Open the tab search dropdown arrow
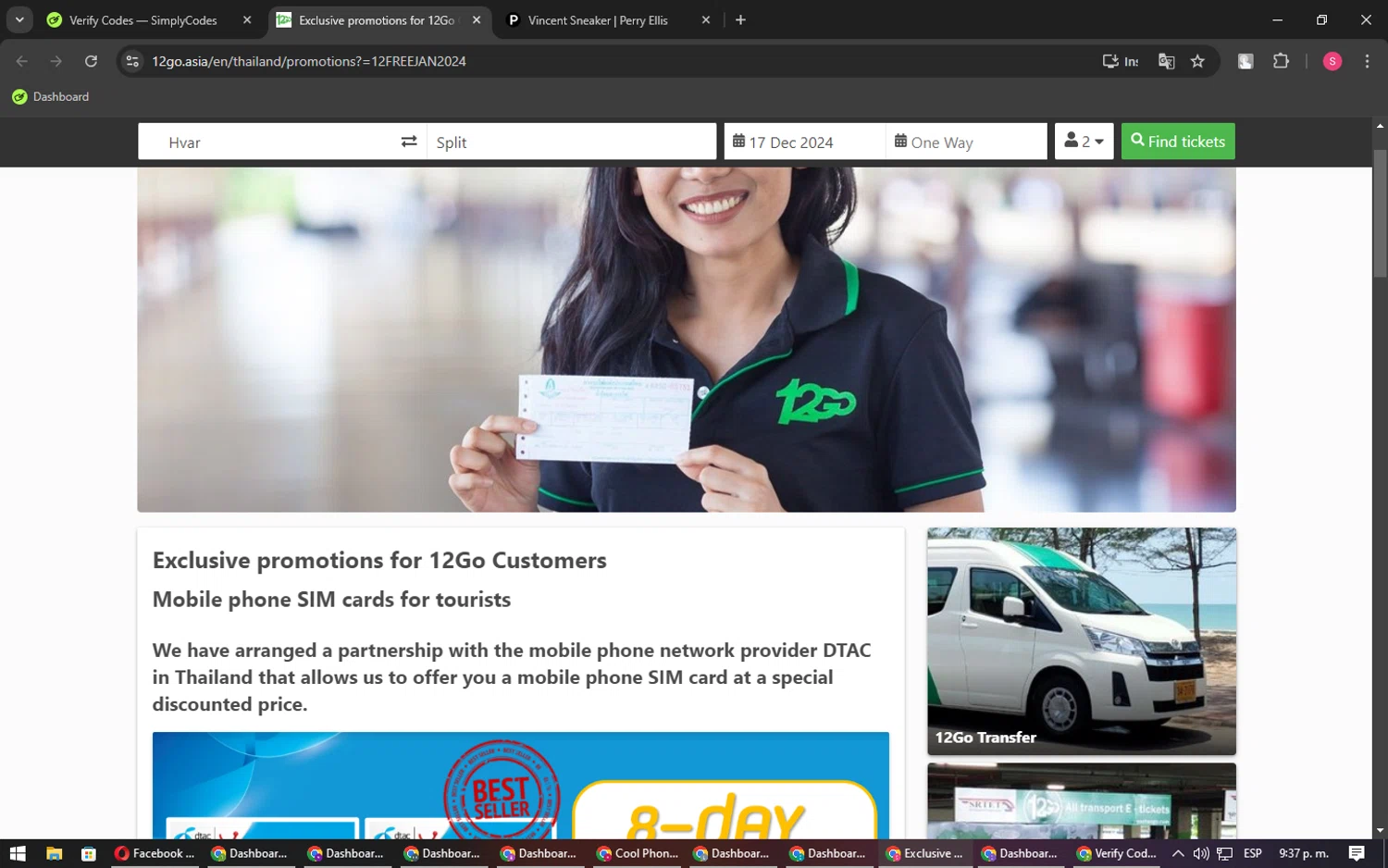 coord(19,20)
